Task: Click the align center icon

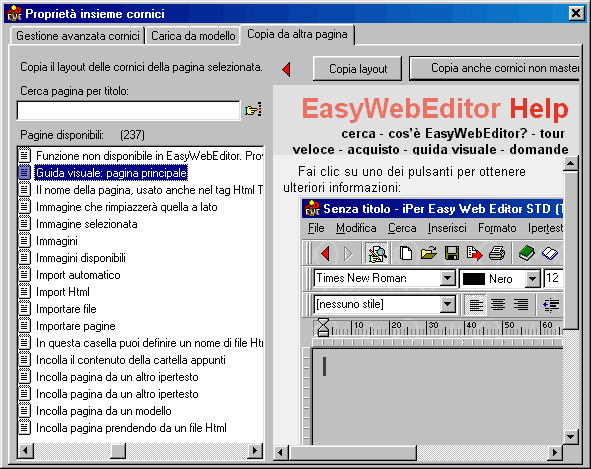Action: tap(498, 304)
